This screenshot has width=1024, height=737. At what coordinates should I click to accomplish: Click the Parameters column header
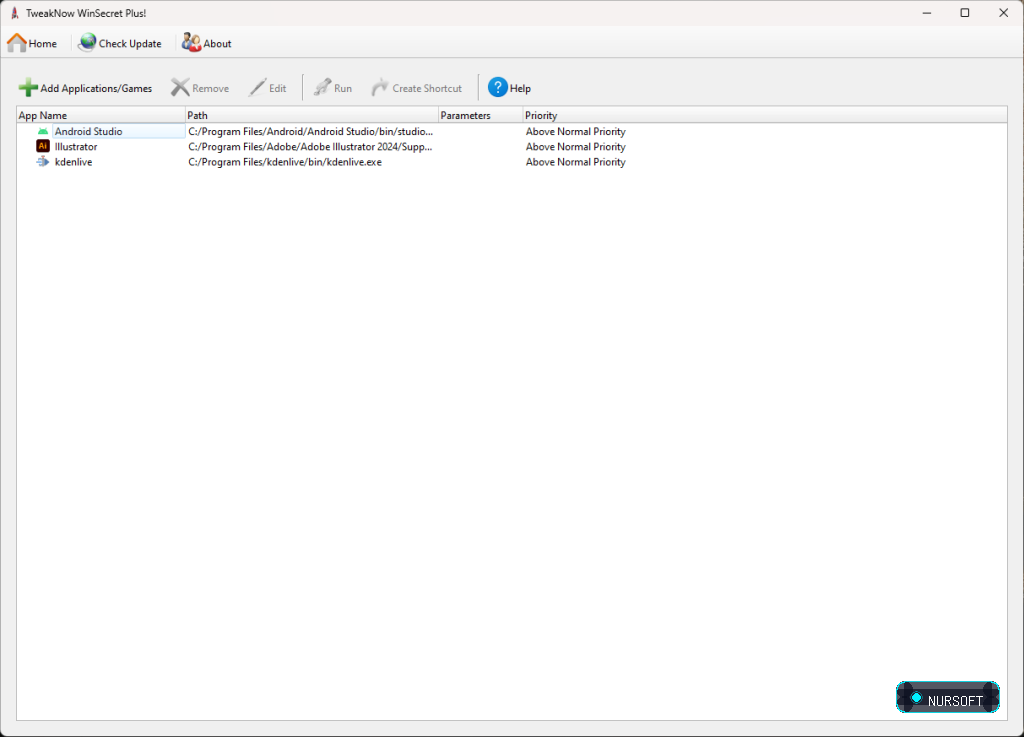click(481, 116)
